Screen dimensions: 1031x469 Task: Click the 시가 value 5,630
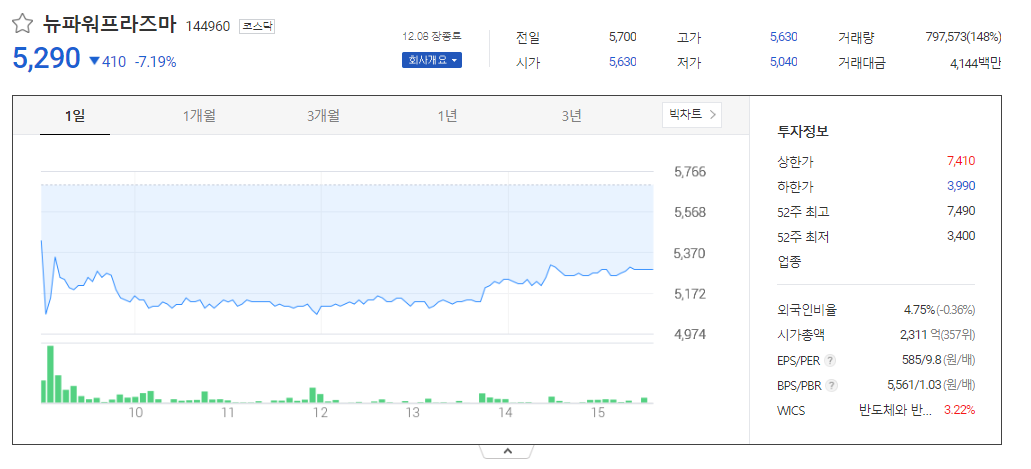(623, 62)
